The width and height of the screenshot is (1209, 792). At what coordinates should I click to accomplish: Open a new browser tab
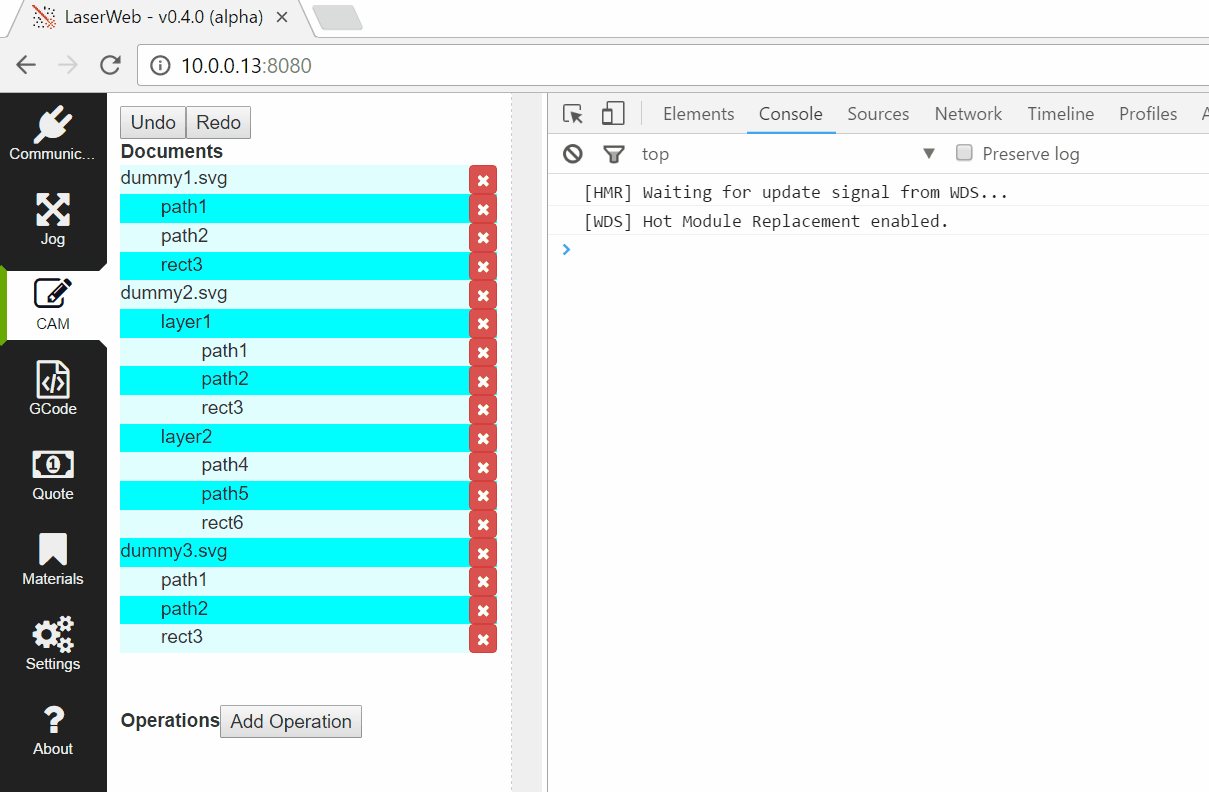[337, 17]
